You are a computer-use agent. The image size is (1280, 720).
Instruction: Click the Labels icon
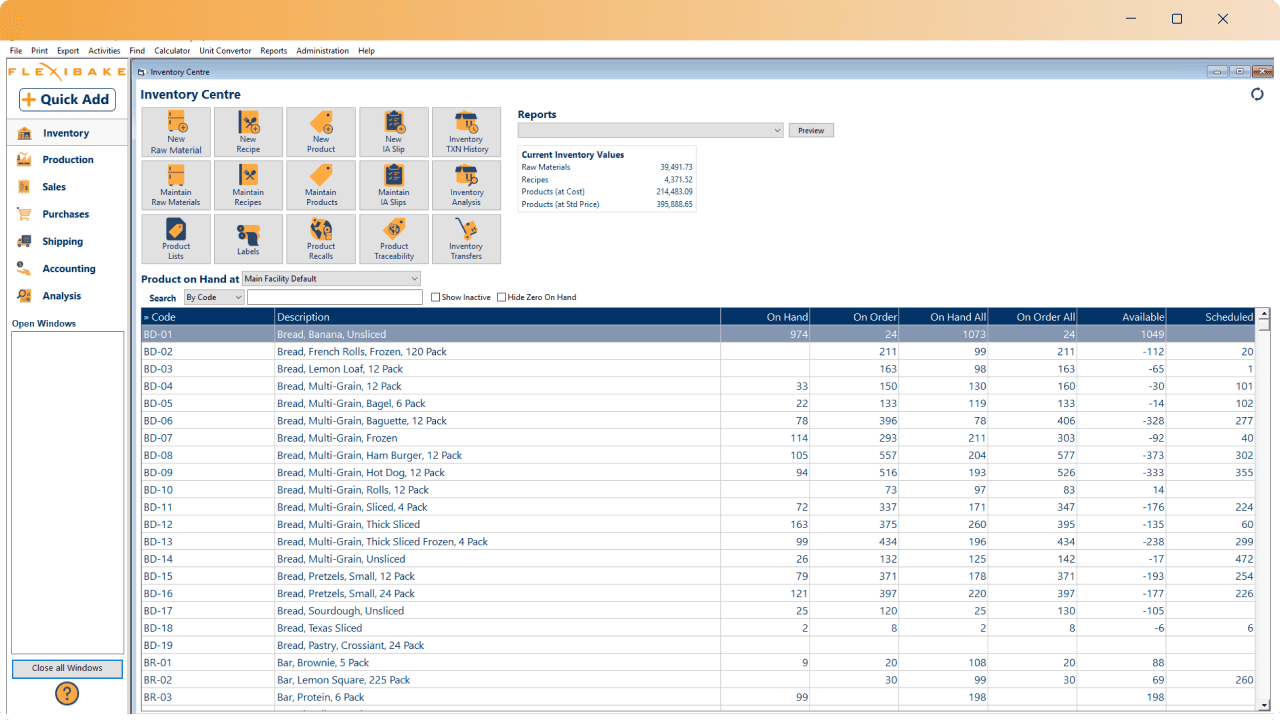[248, 239]
